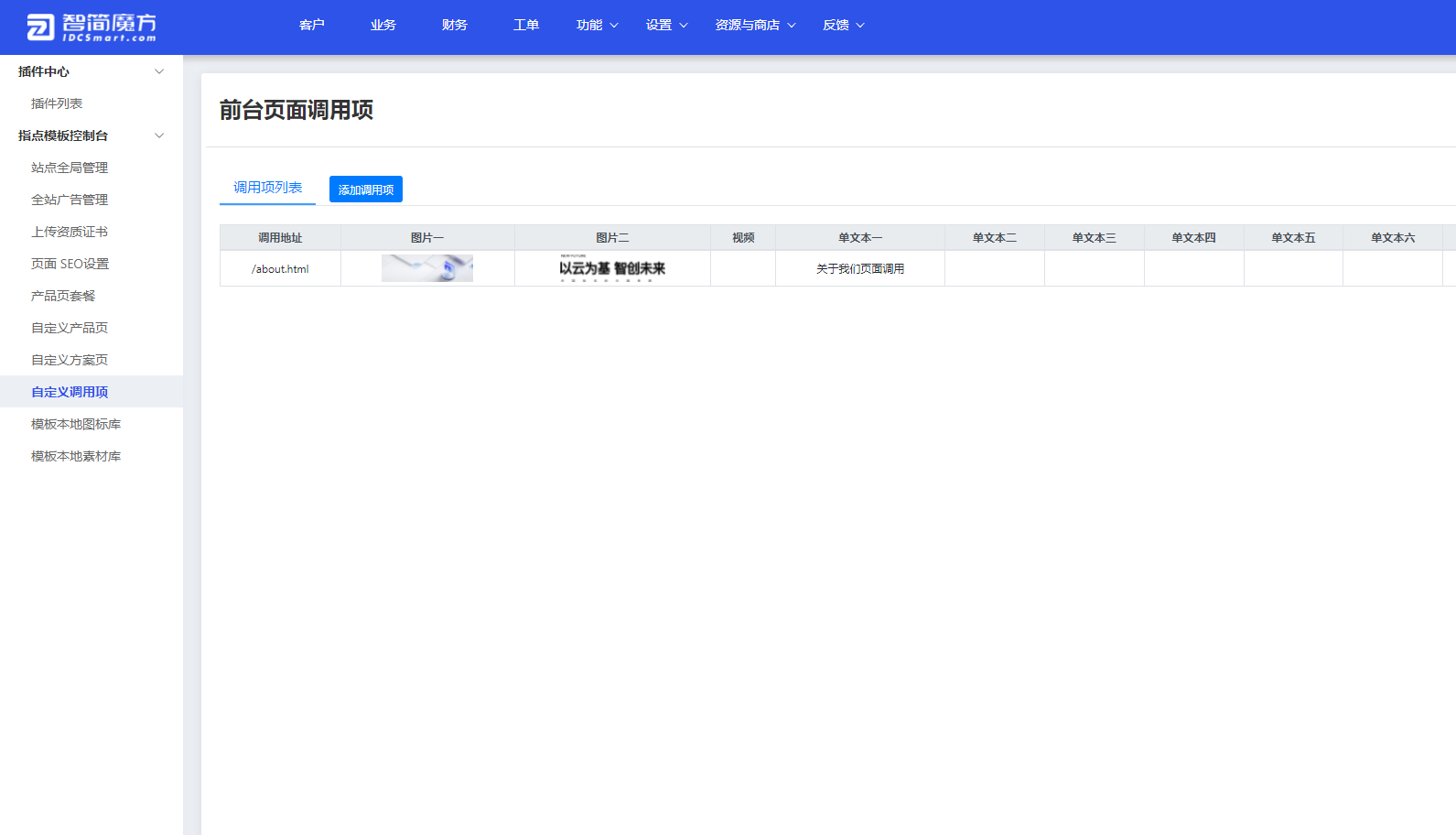The height and width of the screenshot is (835, 1456).
Task: Open 模板本地素材库
Action: coord(76,456)
